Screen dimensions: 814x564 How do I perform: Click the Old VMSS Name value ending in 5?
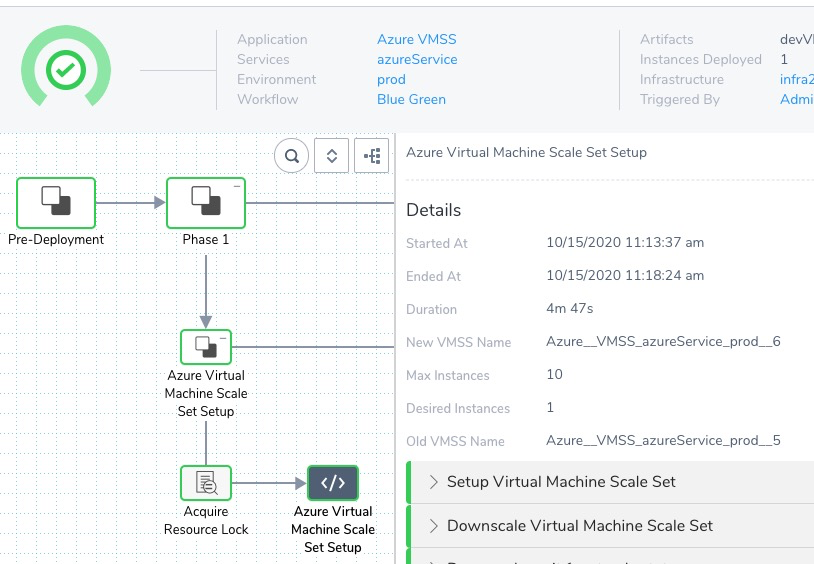click(663, 440)
